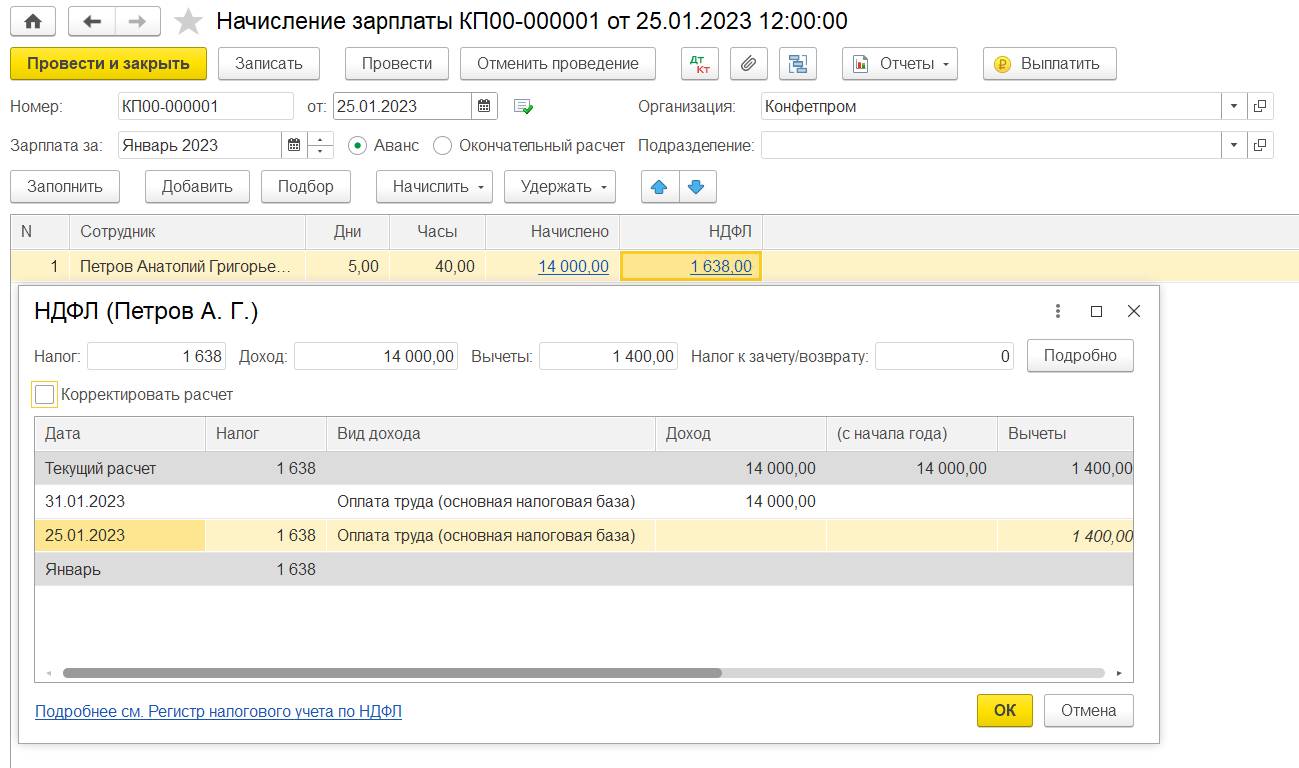Add document to favorites with star icon
Viewport: 1299px width, 768px height.
[x=187, y=21]
